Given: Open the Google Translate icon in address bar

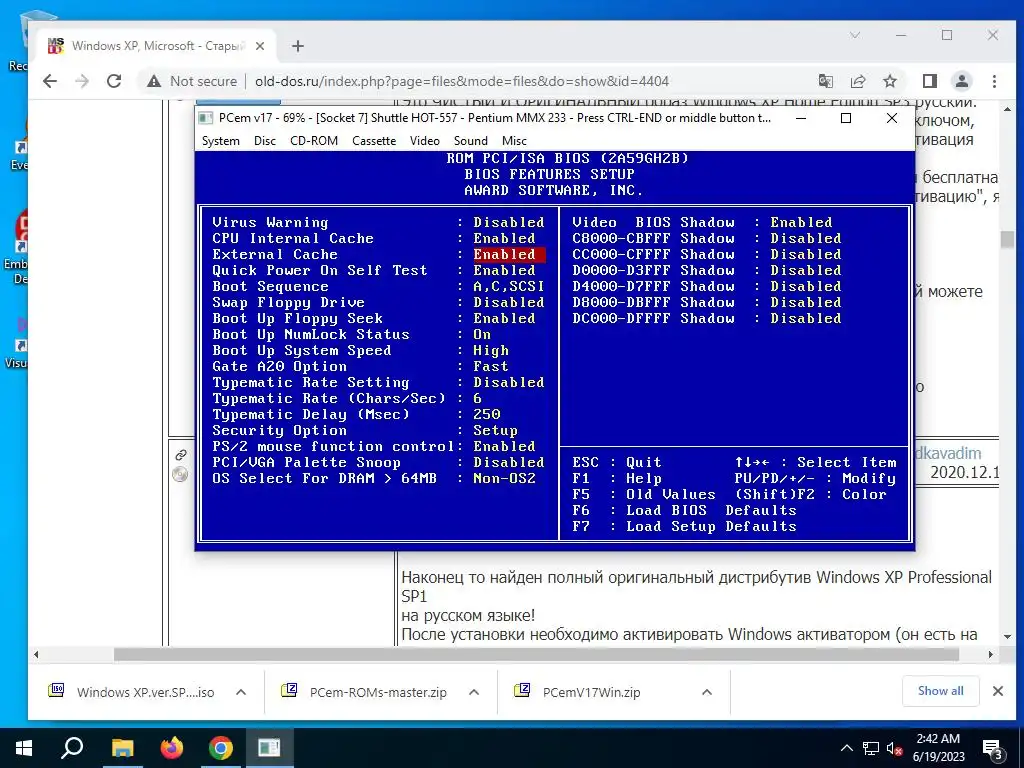Looking at the screenshot, I should [825, 81].
